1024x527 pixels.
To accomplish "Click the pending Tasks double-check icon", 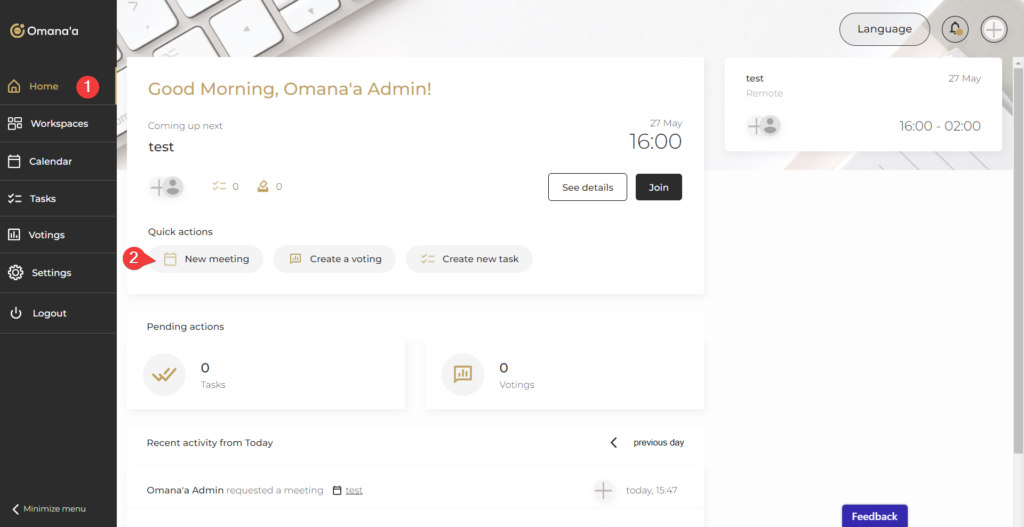I will point(162,374).
